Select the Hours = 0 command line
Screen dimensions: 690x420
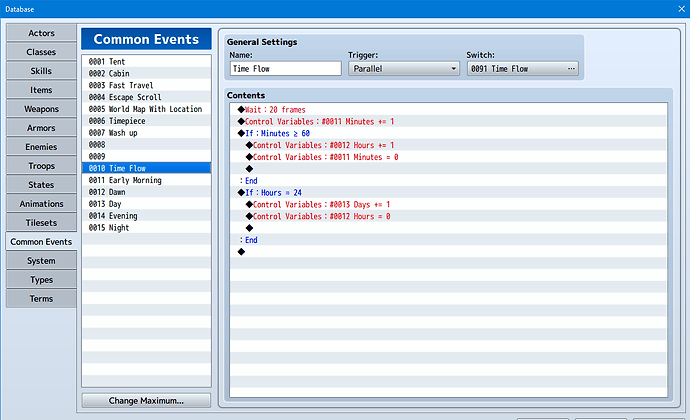pyautogui.click(x=448, y=217)
